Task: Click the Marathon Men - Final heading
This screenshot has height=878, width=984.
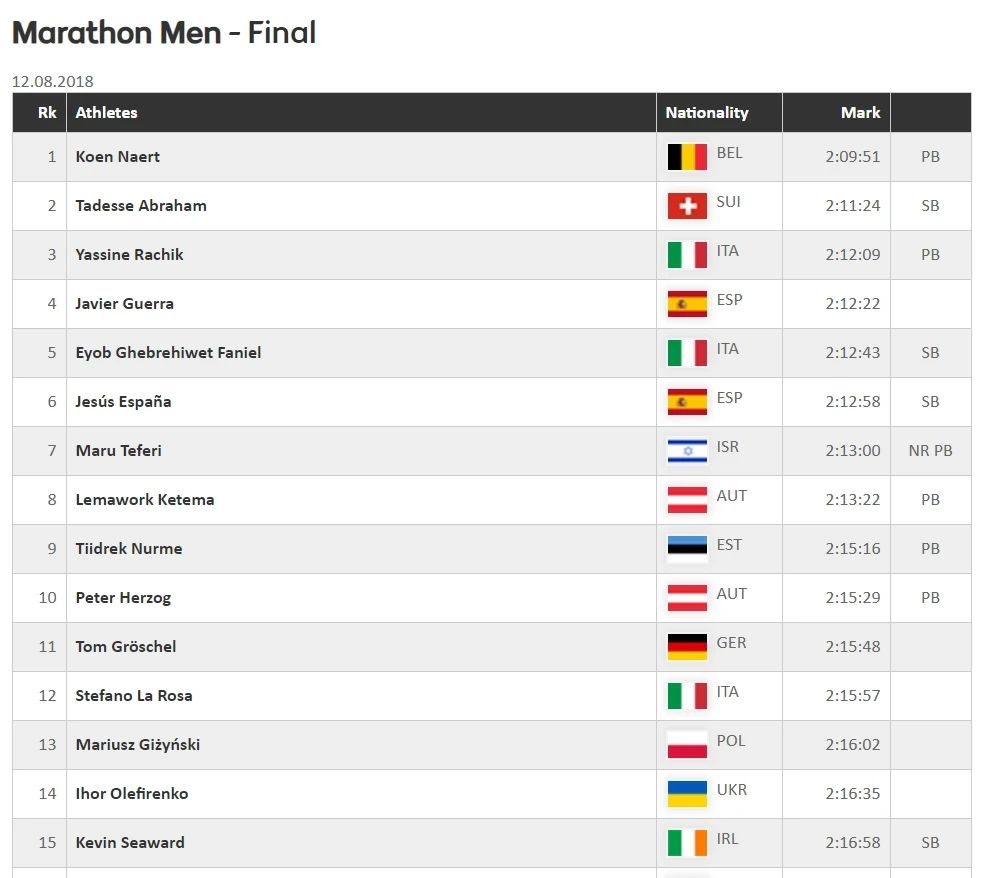Action: coord(164,33)
